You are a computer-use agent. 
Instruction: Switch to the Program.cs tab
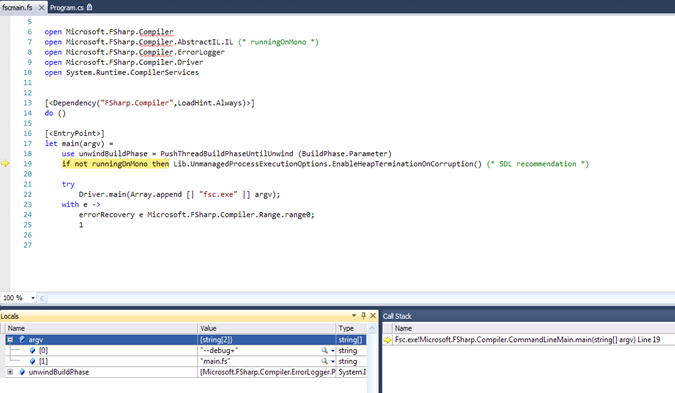click(x=67, y=7)
